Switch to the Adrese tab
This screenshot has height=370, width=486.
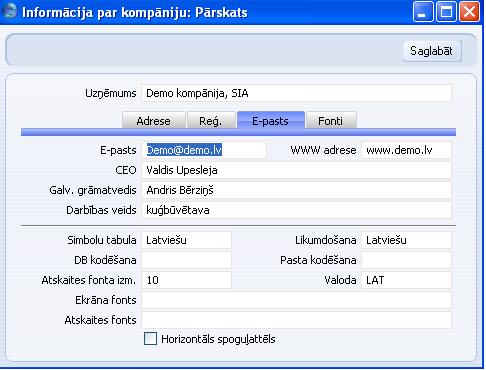(x=154, y=120)
